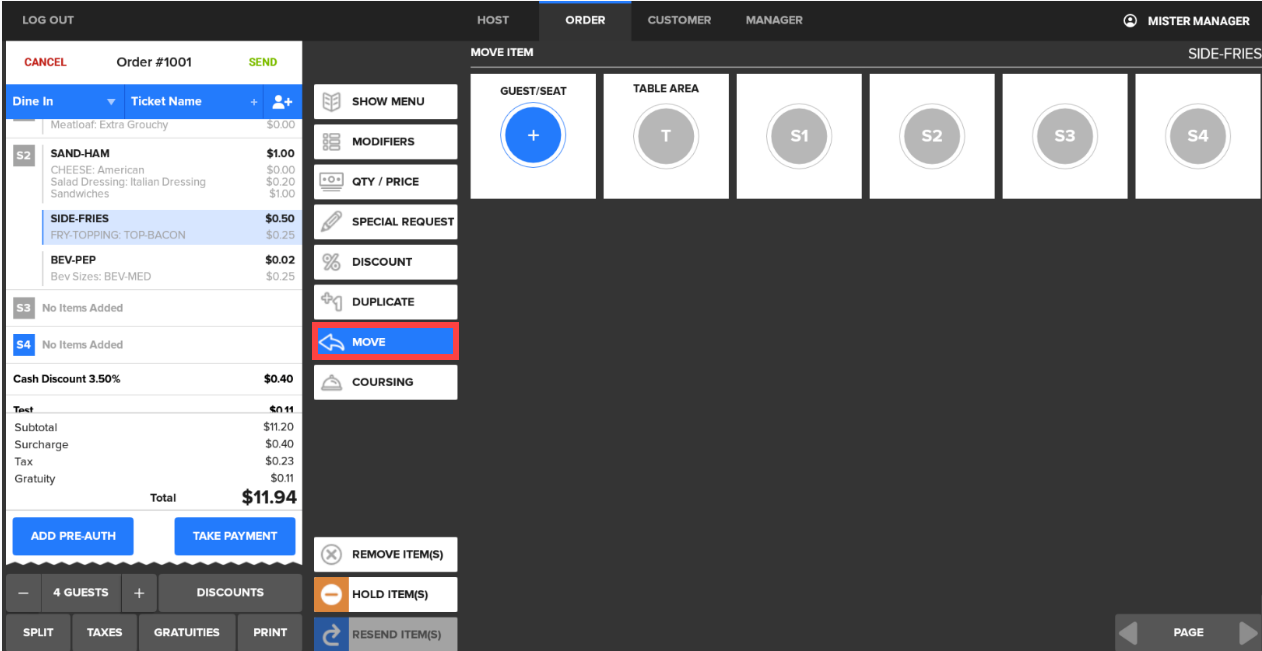Click the Remove Item(s) X circle icon
This screenshot has height=651, width=1262.
331,554
